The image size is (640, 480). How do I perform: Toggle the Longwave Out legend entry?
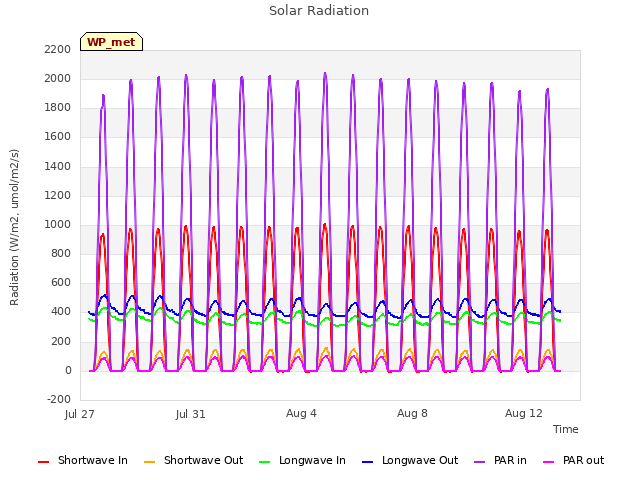point(410,460)
